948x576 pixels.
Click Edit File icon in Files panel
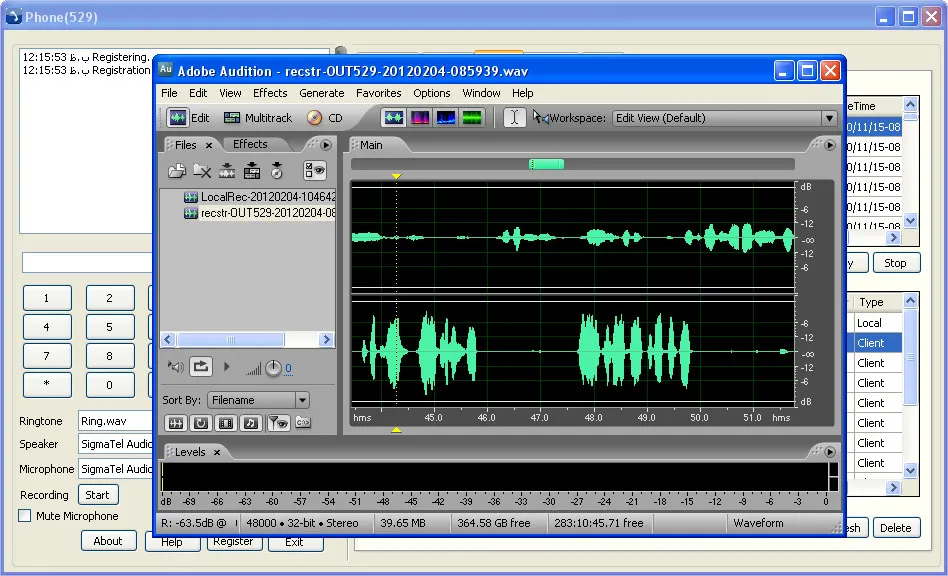point(227,171)
